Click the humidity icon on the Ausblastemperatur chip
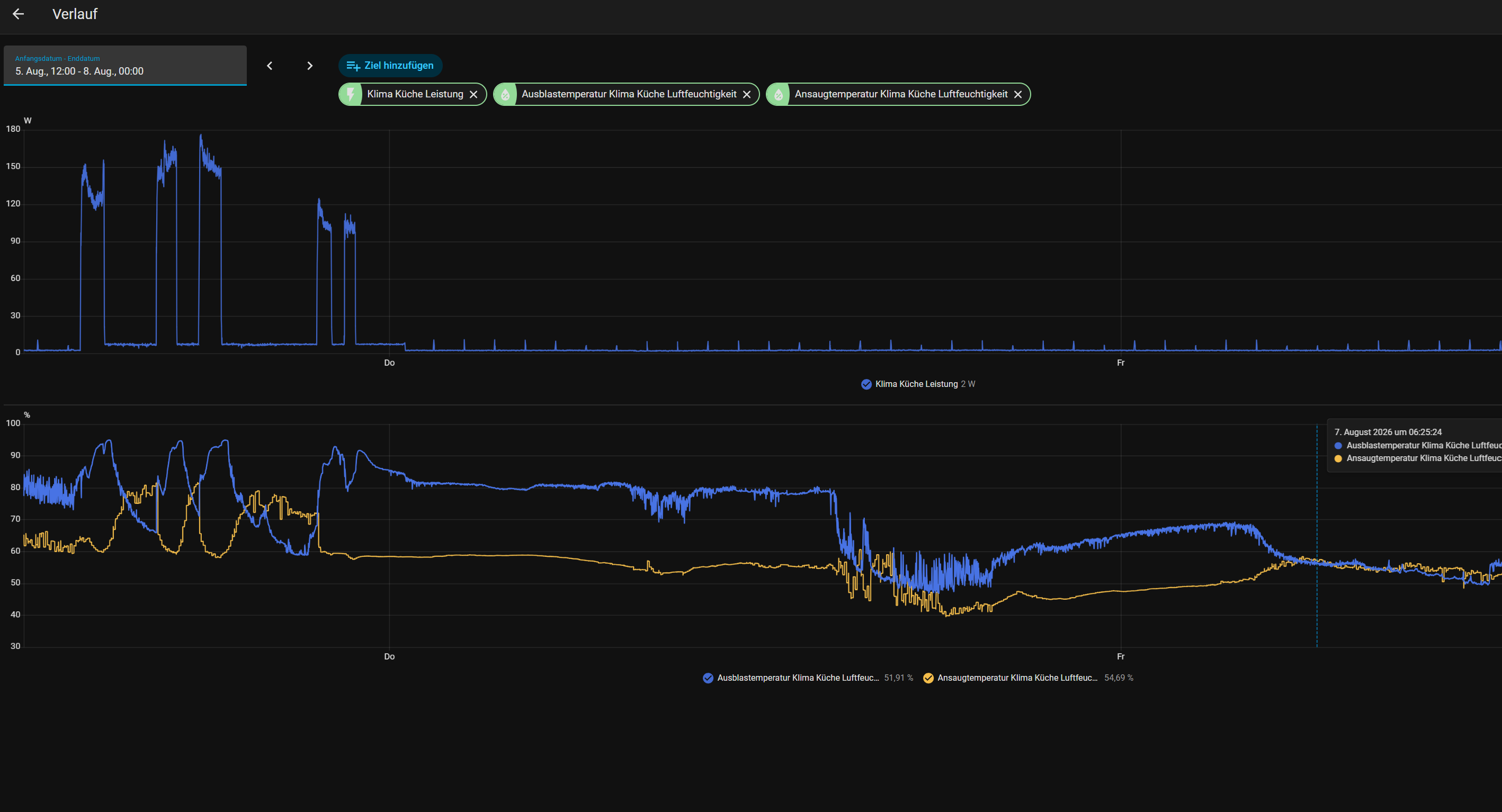This screenshot has height=812, width=1502. pyautogui.click(x=505, y=94)
